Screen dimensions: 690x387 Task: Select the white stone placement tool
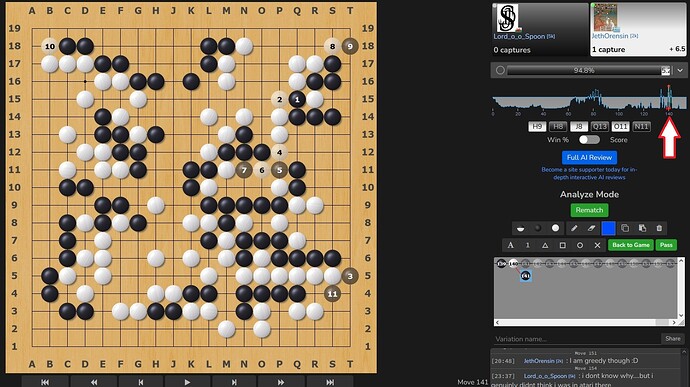click(x=555, y=228)
